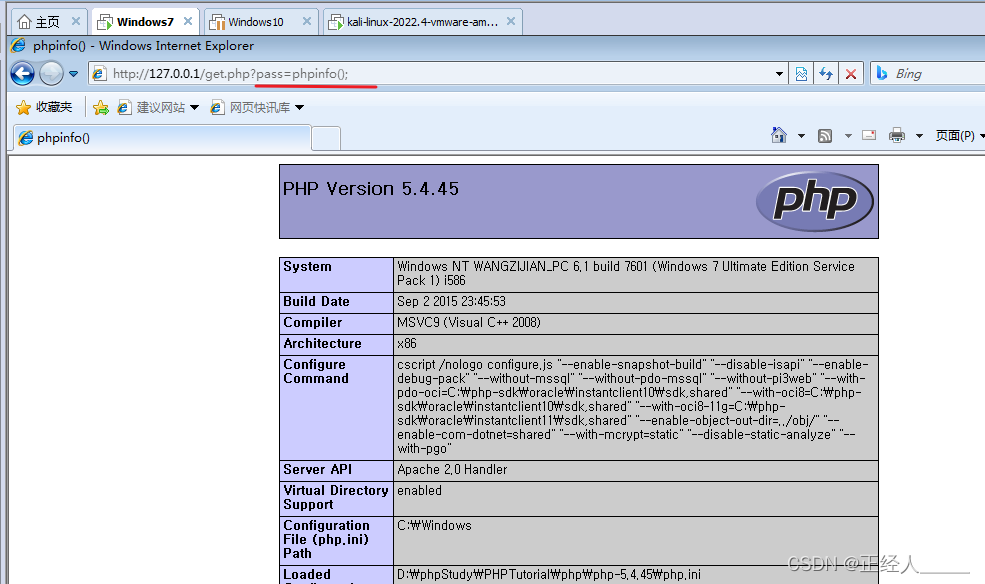Screen dimensions: 985x584
Task: Open recent pages dropdown beside forward button
Action: click(x=73, y=73)
